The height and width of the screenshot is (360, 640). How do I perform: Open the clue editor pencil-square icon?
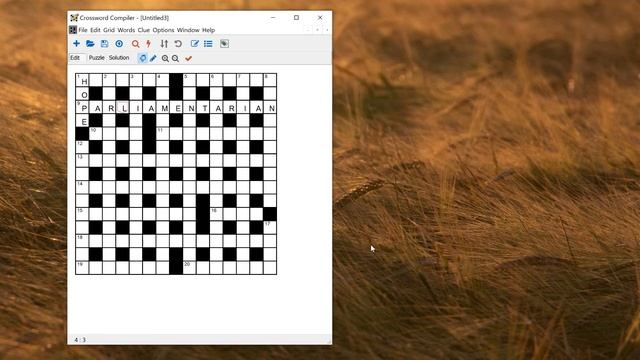point(195,44)
